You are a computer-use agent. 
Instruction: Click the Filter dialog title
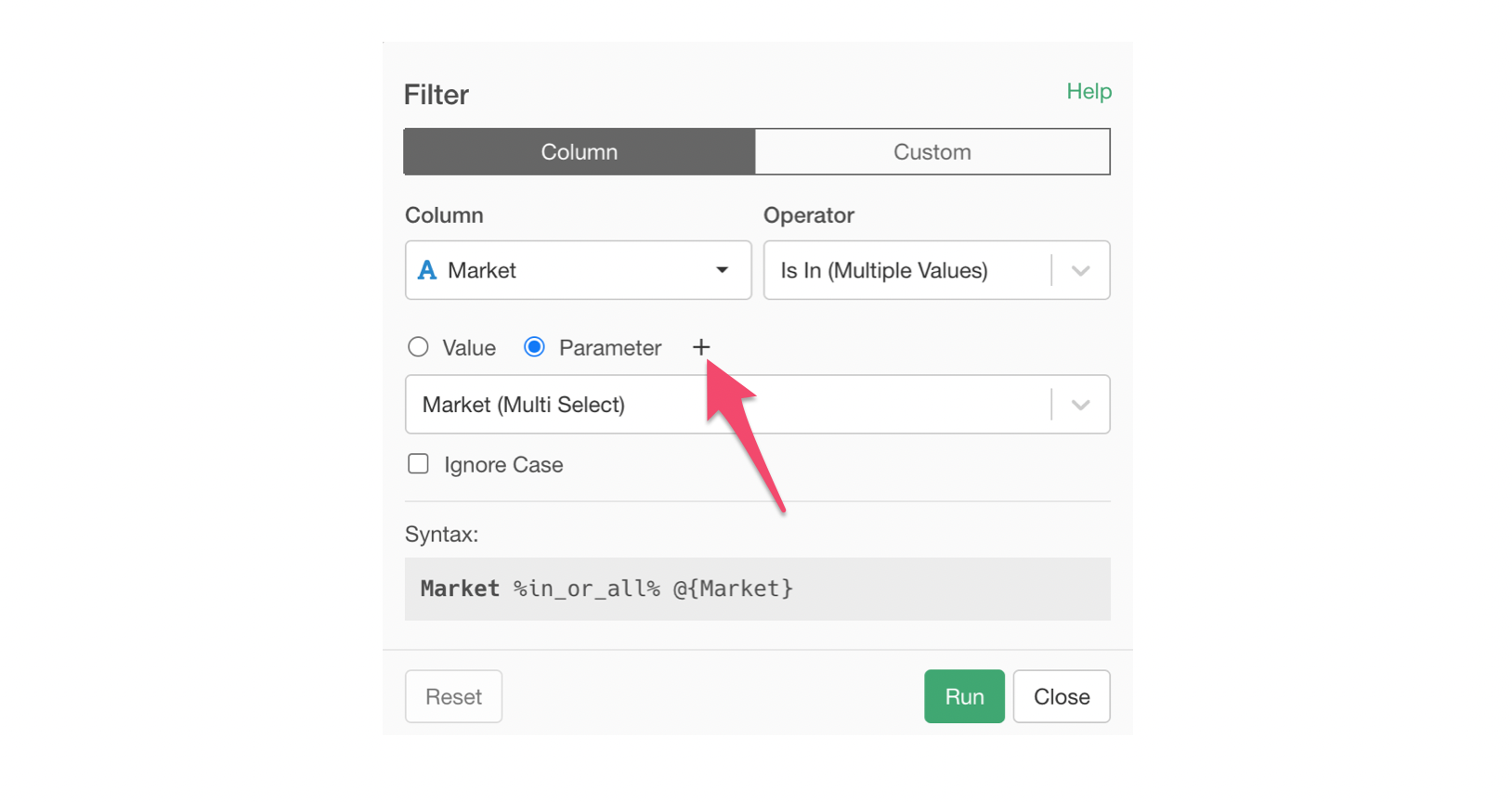(437, 95)
